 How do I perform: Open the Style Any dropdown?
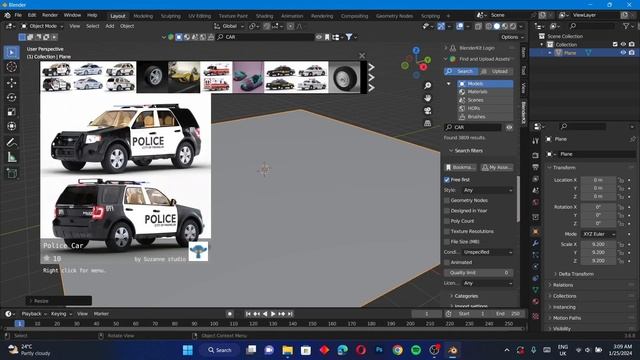[488, 190]
